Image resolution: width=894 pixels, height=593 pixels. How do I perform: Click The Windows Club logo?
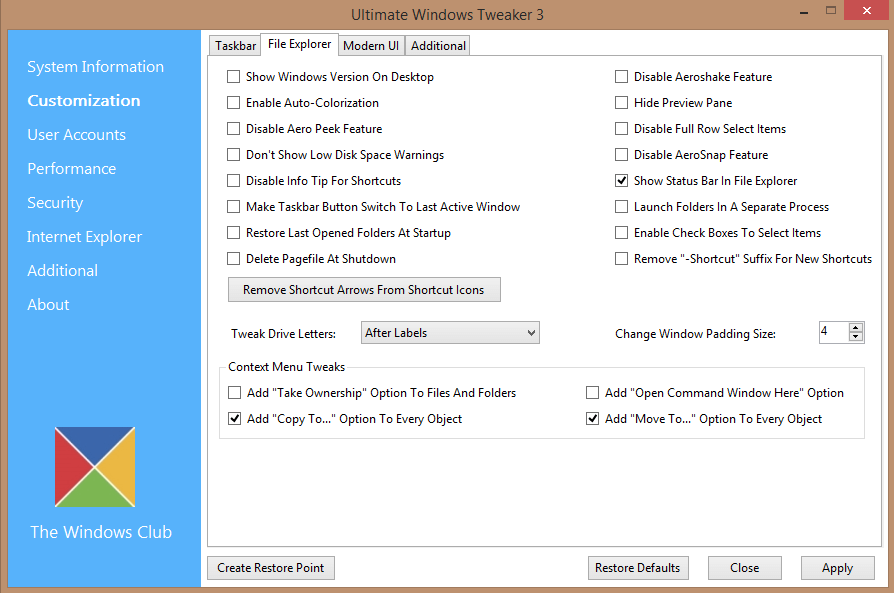tap(95, 467)
